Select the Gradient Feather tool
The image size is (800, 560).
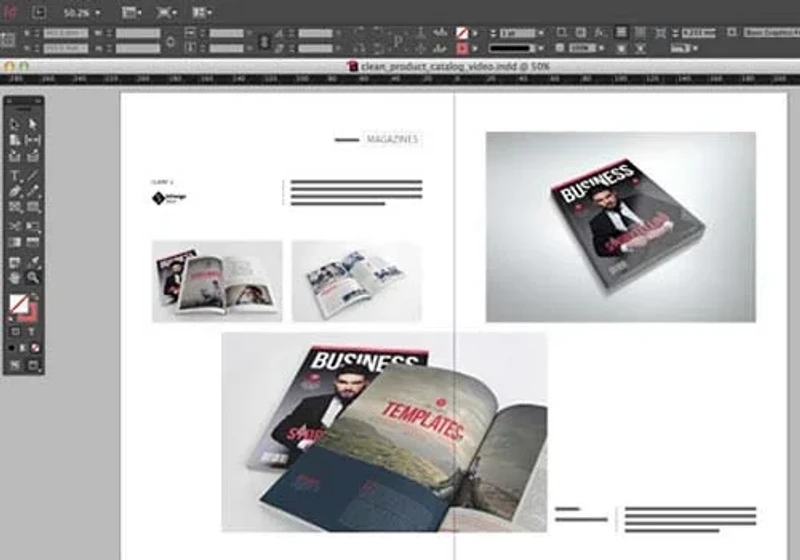[33, 242]
